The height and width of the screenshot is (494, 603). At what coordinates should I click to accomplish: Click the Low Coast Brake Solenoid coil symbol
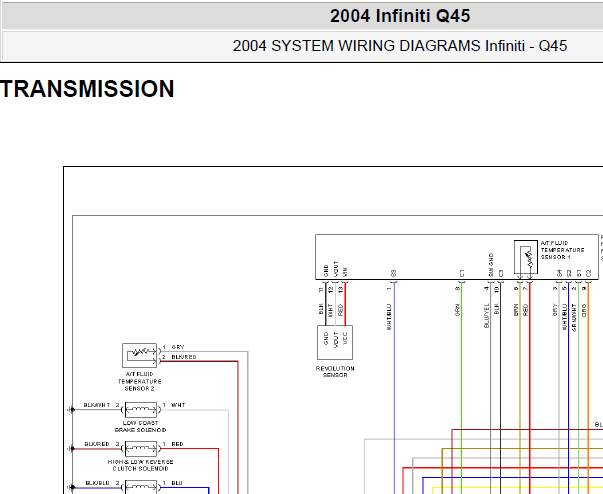point(141,409)
